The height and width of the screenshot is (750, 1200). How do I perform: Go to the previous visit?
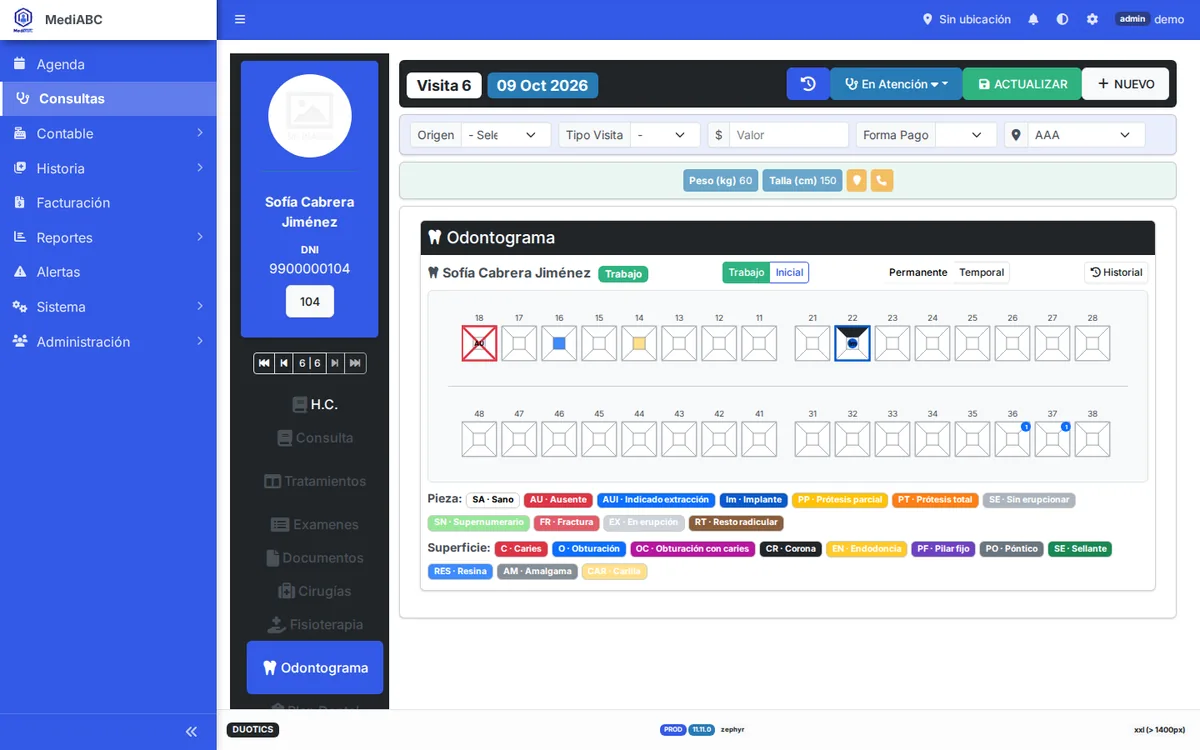284,363
